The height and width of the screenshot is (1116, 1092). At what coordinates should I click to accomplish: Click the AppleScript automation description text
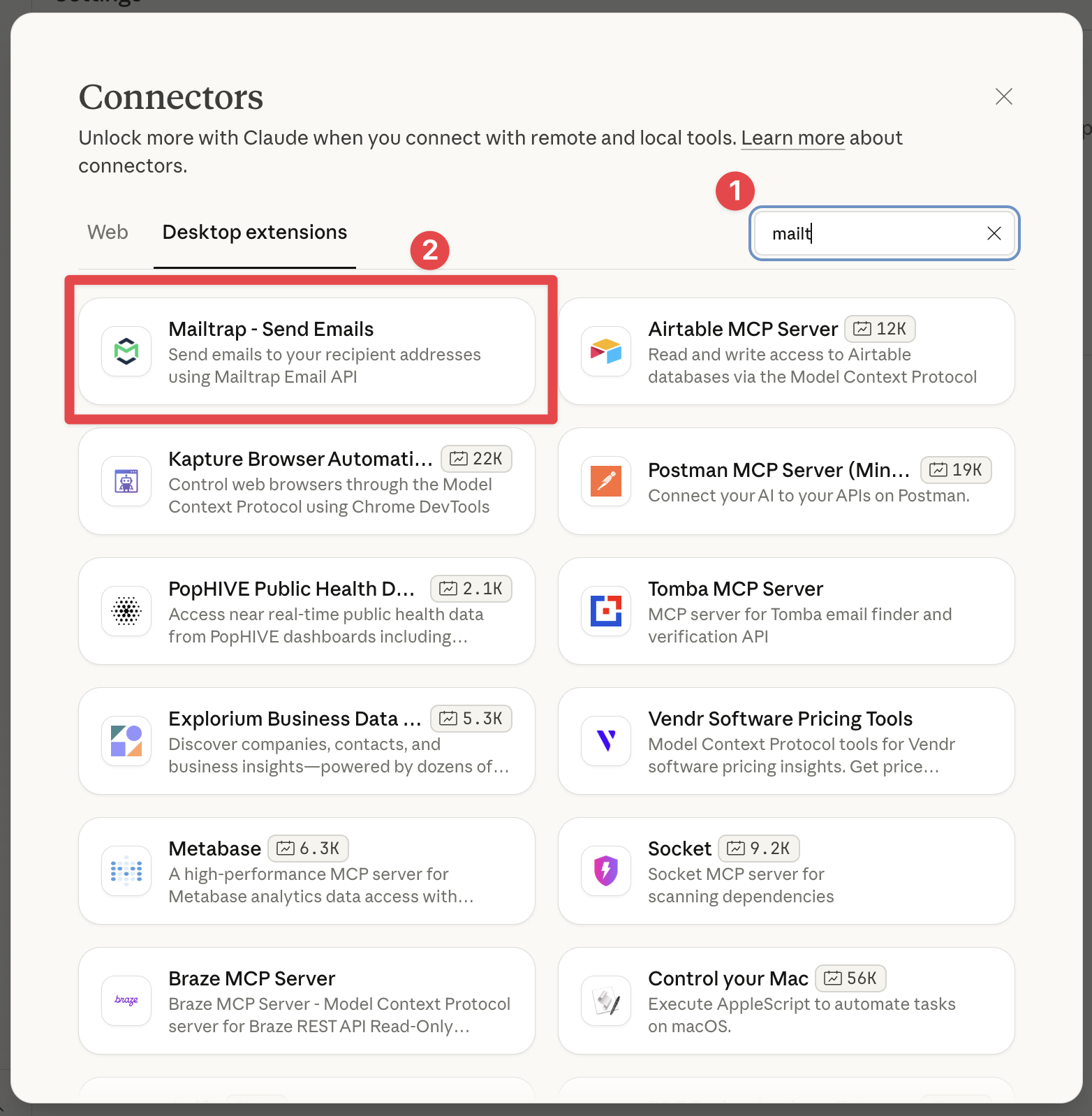click(x=802, y=1015)
